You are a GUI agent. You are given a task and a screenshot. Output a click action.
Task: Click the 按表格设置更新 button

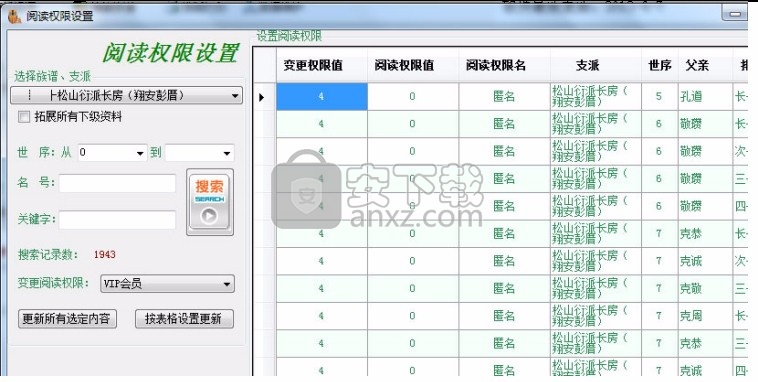click(184, 319)
